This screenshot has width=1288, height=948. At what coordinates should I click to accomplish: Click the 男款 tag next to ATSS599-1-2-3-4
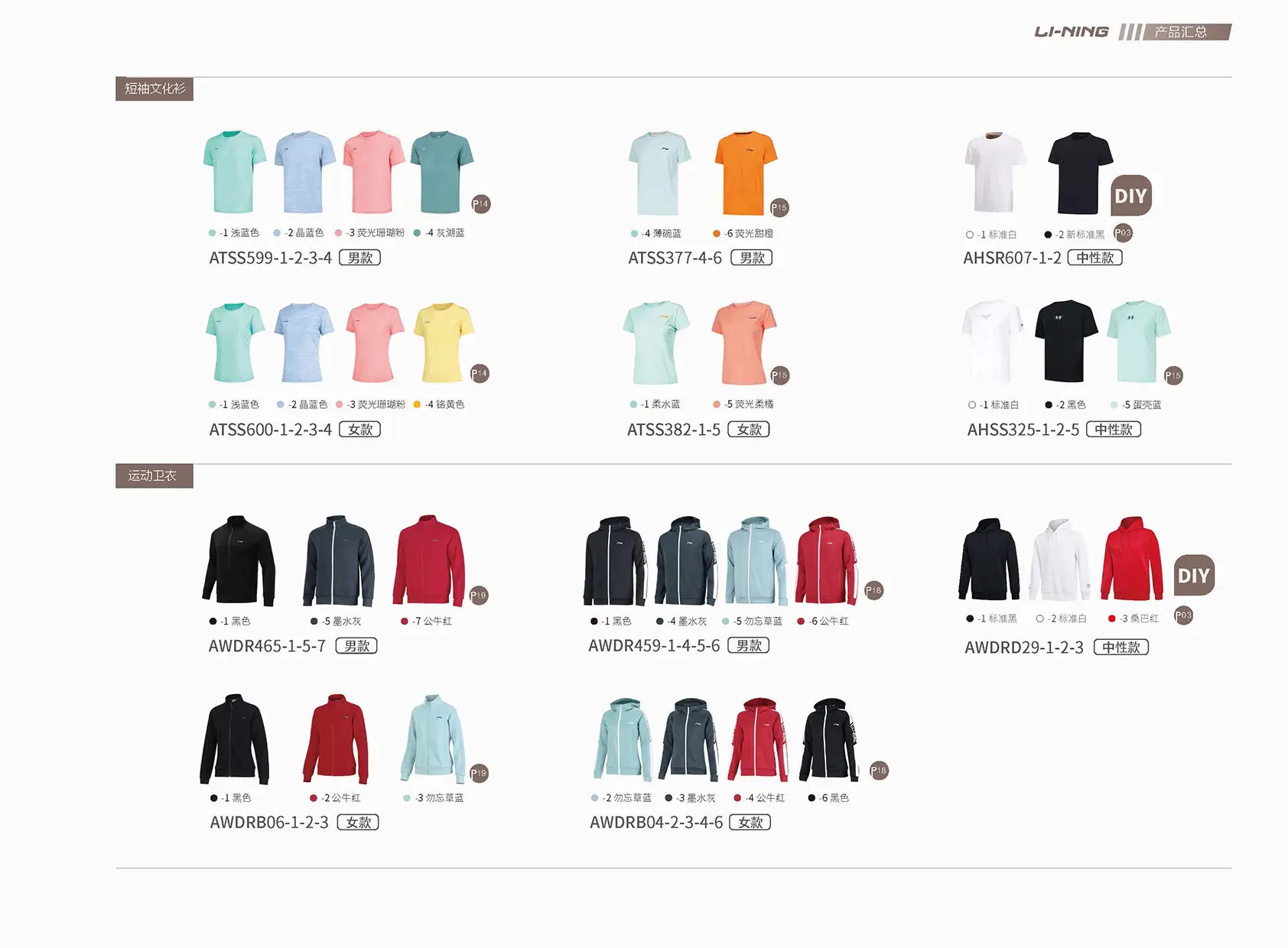pyautogui.click(x=360, y=258)
